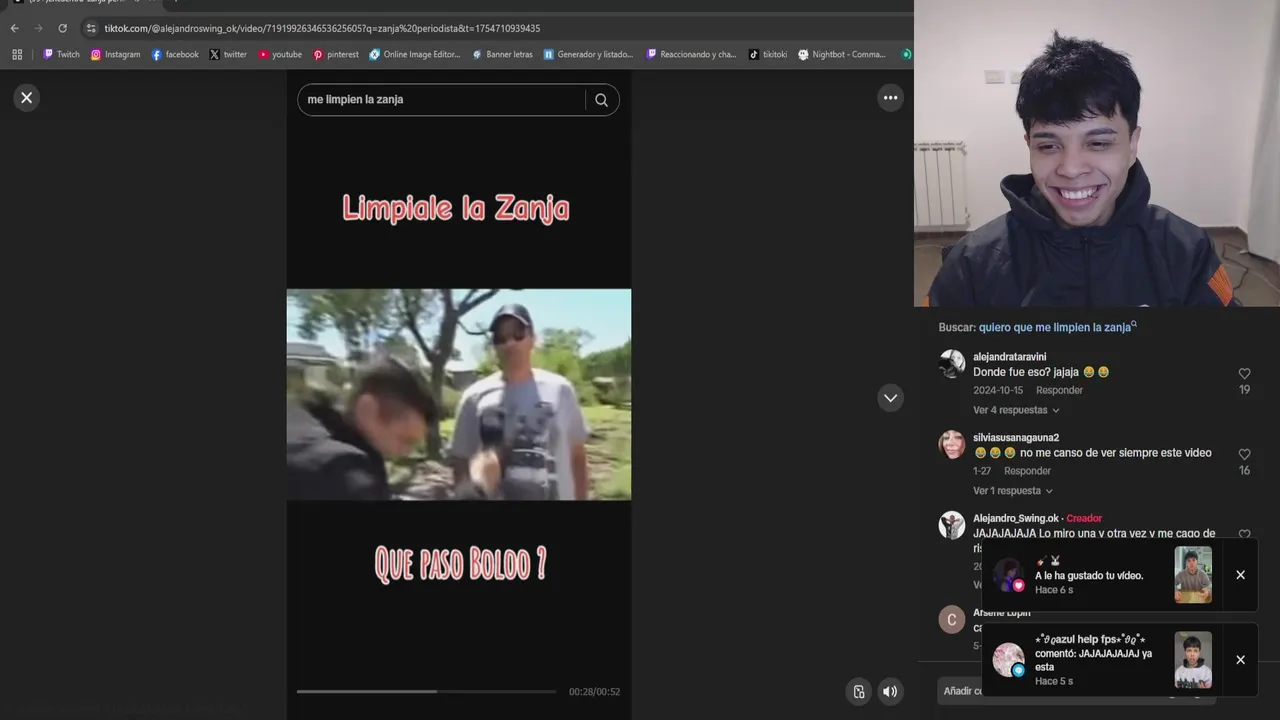Like alejandrataravini's comment

1244,374
